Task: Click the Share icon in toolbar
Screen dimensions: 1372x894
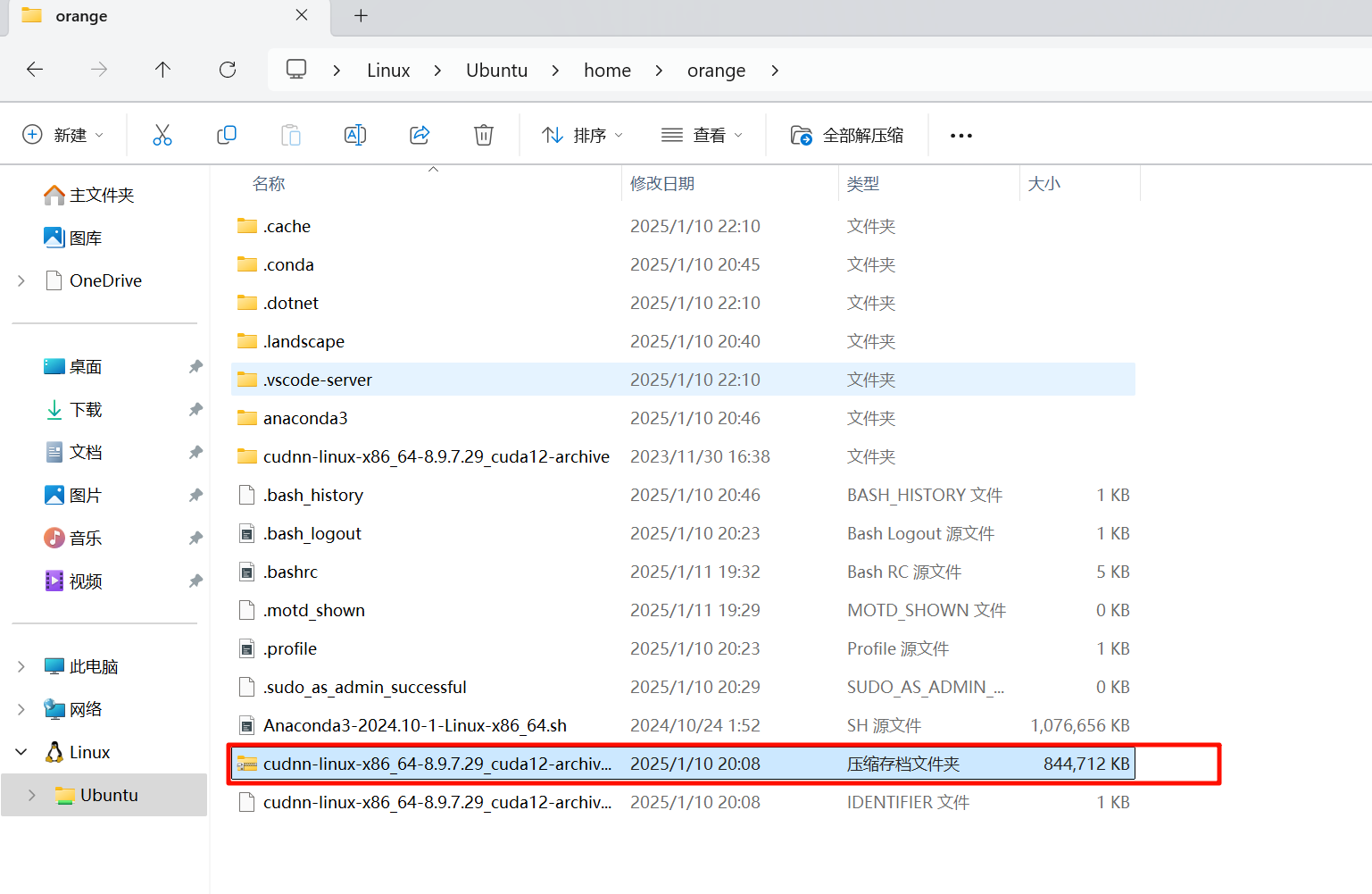Action: (x=420, y=135)
